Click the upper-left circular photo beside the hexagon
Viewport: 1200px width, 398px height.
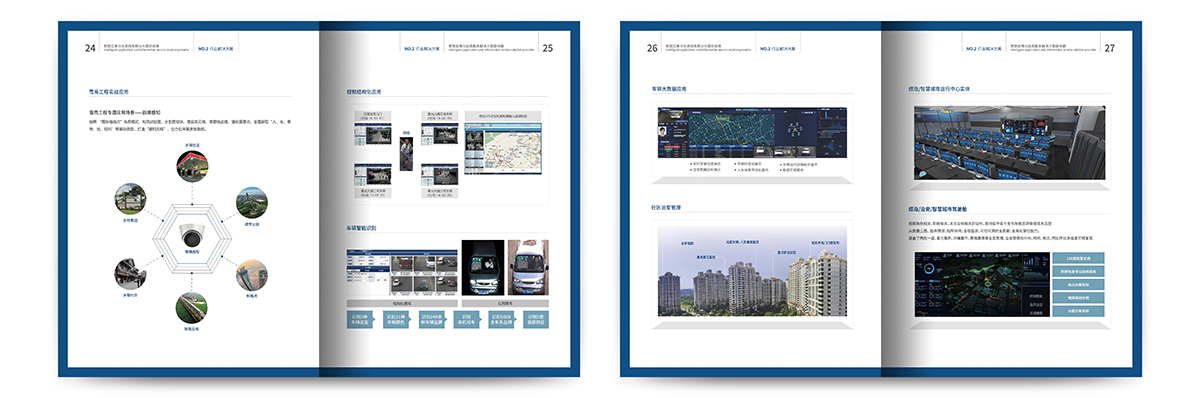point(130,199)
